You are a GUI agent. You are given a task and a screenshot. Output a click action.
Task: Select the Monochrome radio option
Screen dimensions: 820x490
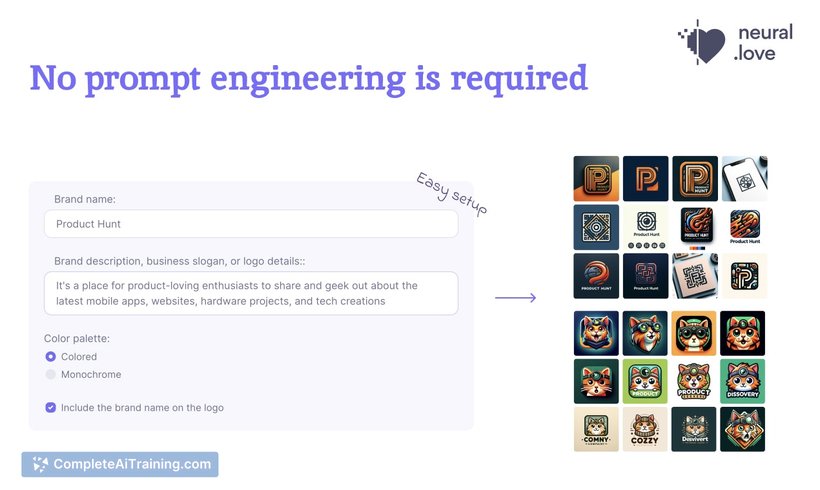[51, 374]
